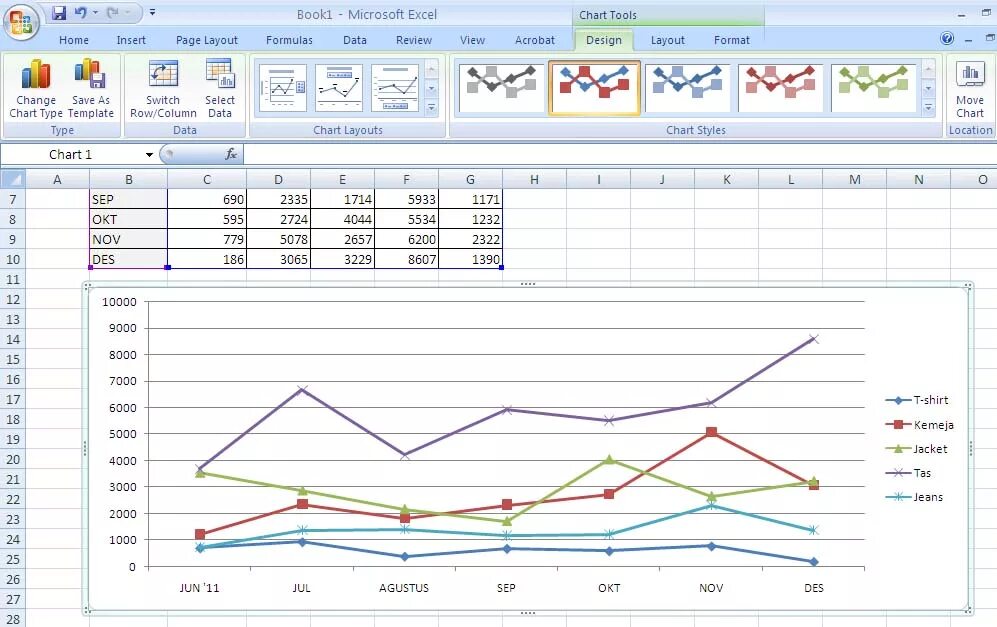Save the workbook with the floppy icon
997x627 pixels.
tap(59, 12)
